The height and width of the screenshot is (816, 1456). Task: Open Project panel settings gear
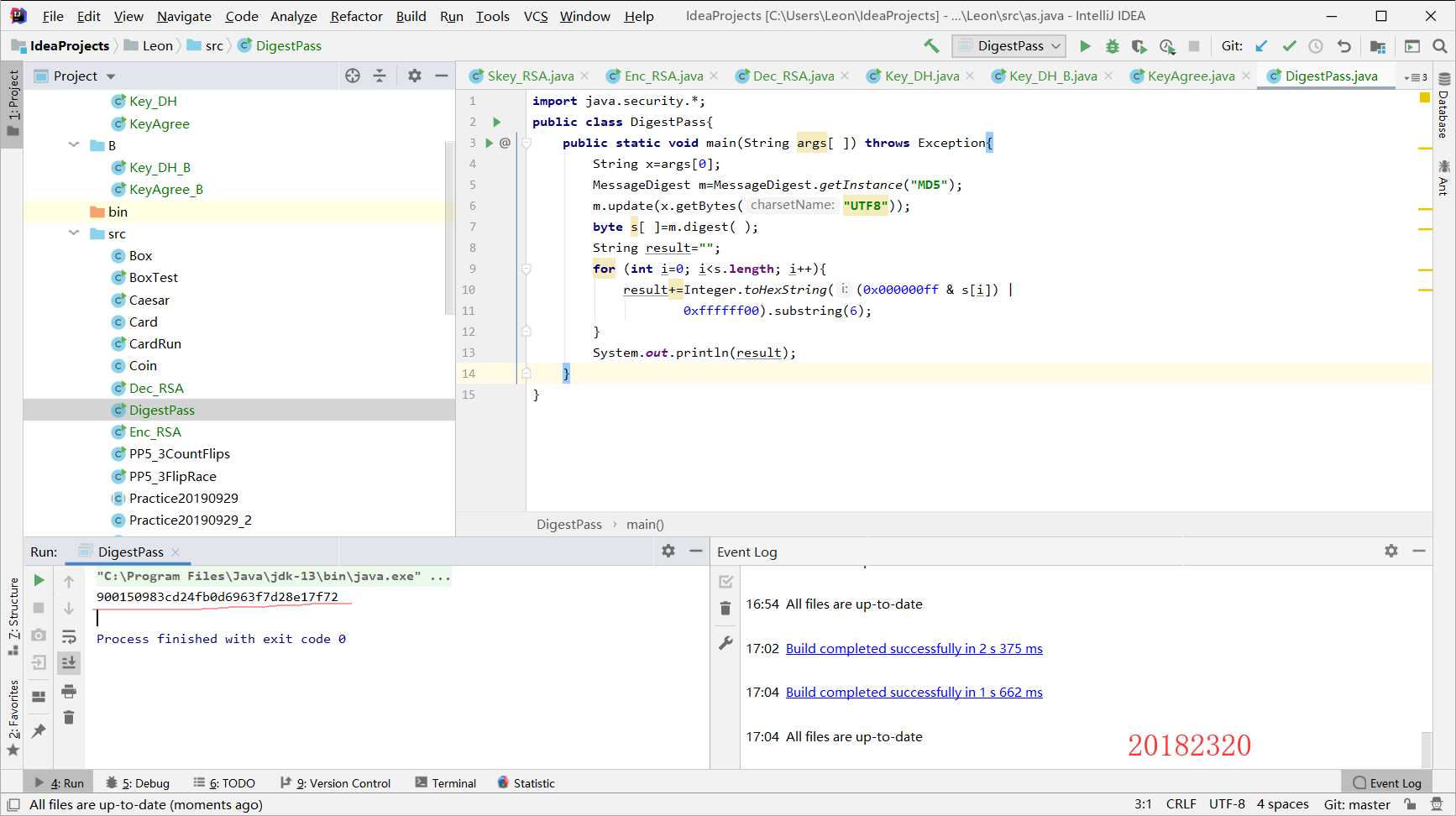tap(414, 76)
